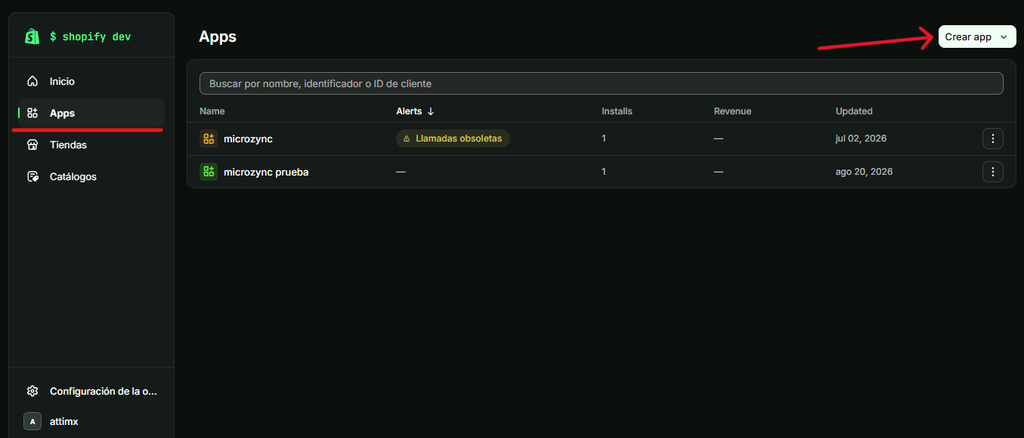Sort by the Alerts column header
Viewport: 1024px width, 438px height.
click(409, 112)
